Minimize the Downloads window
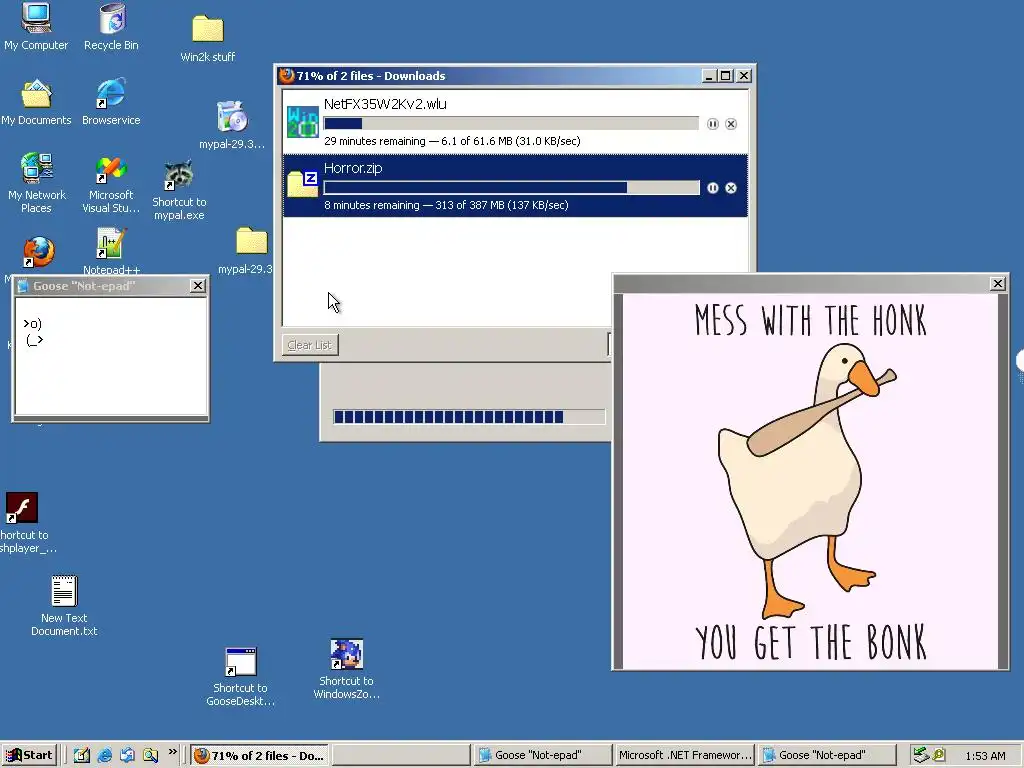 [x=710, y=76]
